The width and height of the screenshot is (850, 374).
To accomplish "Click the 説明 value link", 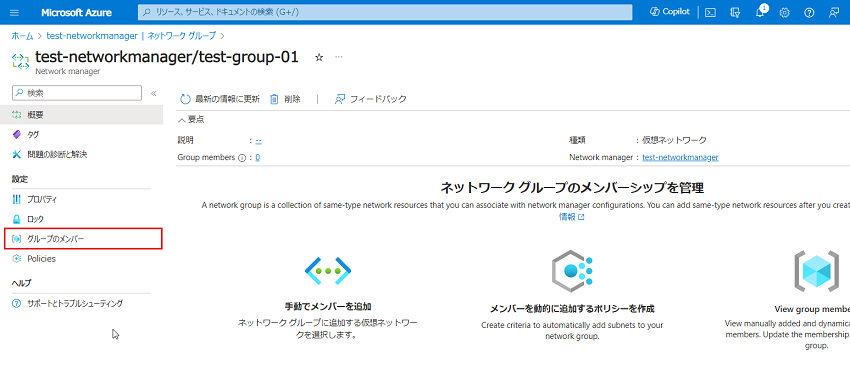I will click(259, 140).
